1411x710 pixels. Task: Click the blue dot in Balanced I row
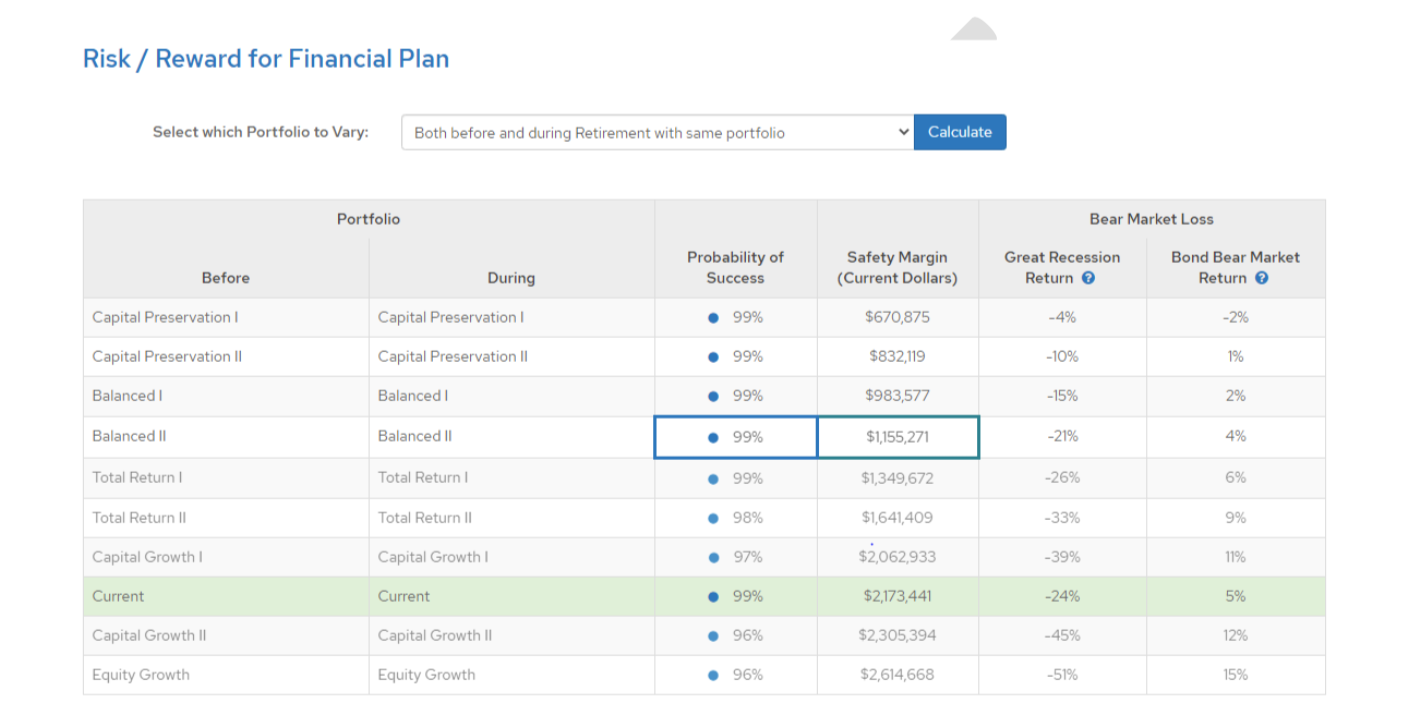[x=713, y=396]
